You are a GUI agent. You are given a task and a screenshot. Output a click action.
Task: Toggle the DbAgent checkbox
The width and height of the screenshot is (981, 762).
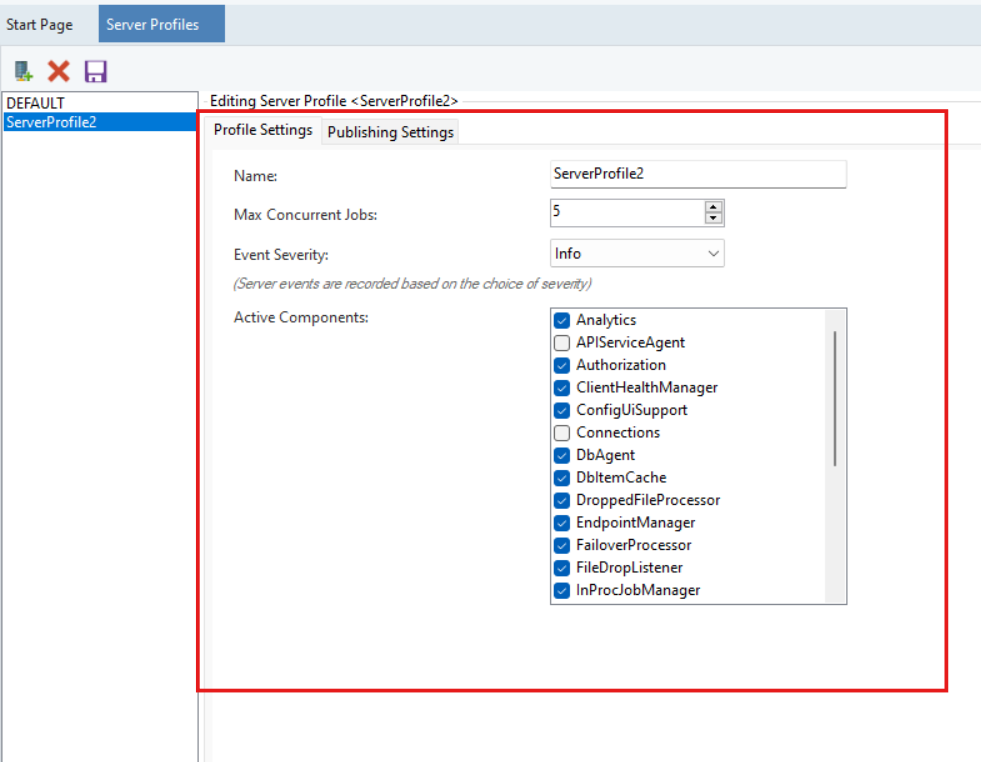[x=562, y=455]
